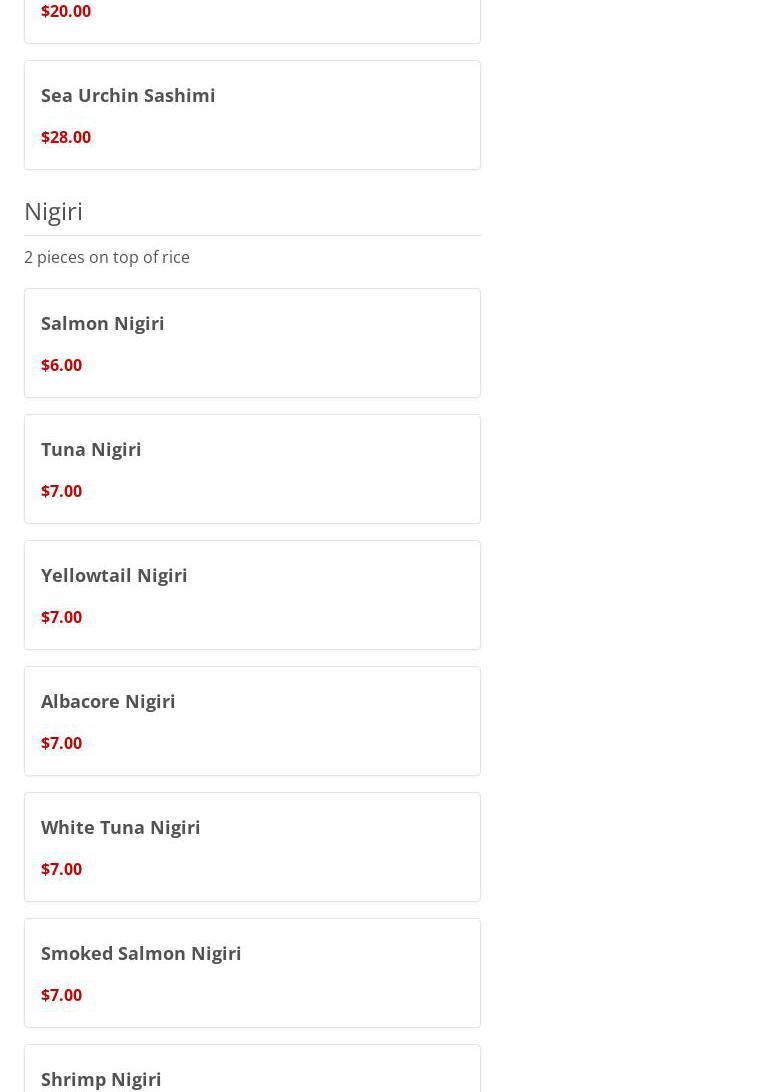The image size is (770, 1092).
Task: Click the price below White Tuna Nigiri
Action: click(61, 869)
